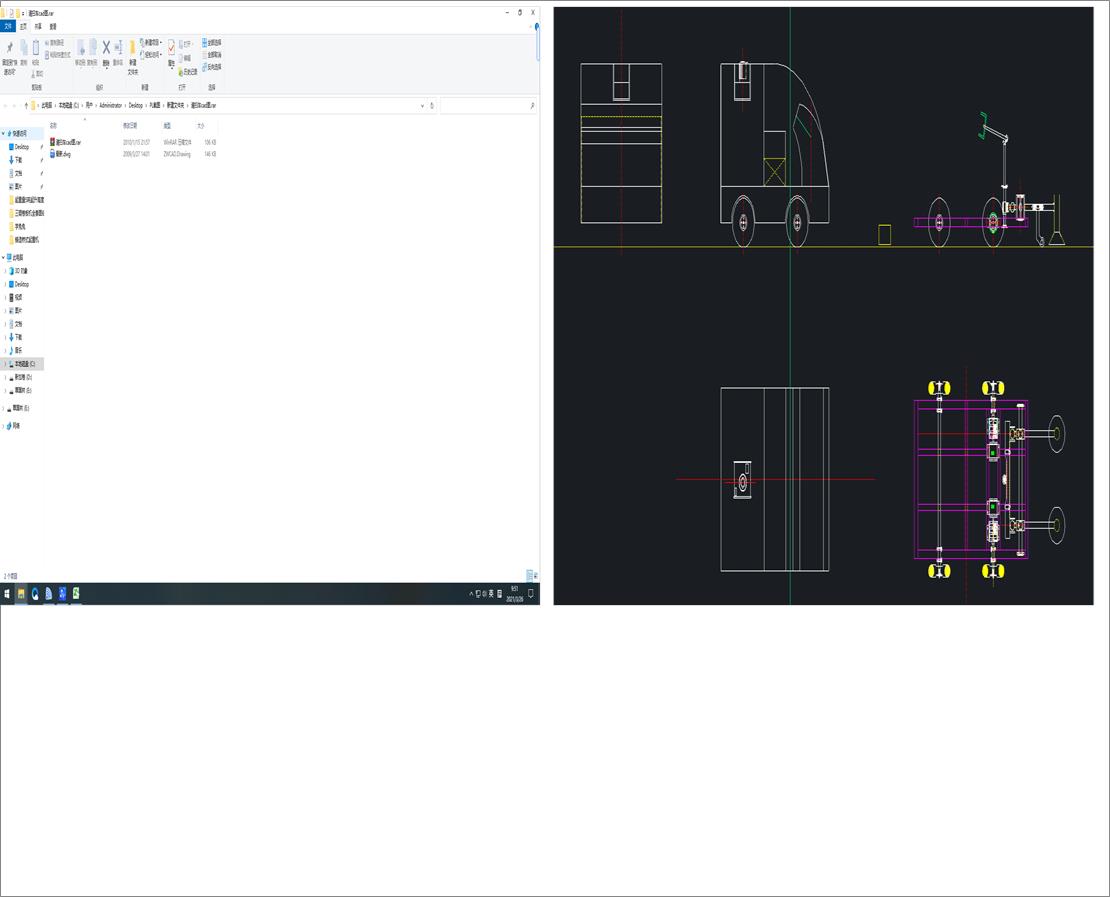The width and height of the screenshot is (1110, 897).
Task: Click inside the search box
Action: [x=490, y=105]
